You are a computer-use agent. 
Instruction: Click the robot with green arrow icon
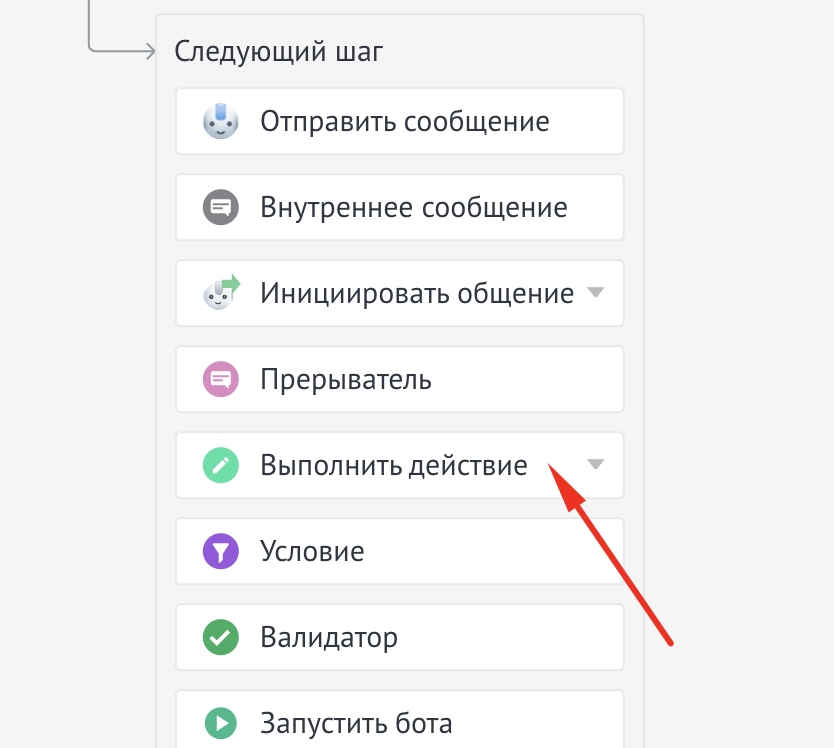(x=222, y=293)
